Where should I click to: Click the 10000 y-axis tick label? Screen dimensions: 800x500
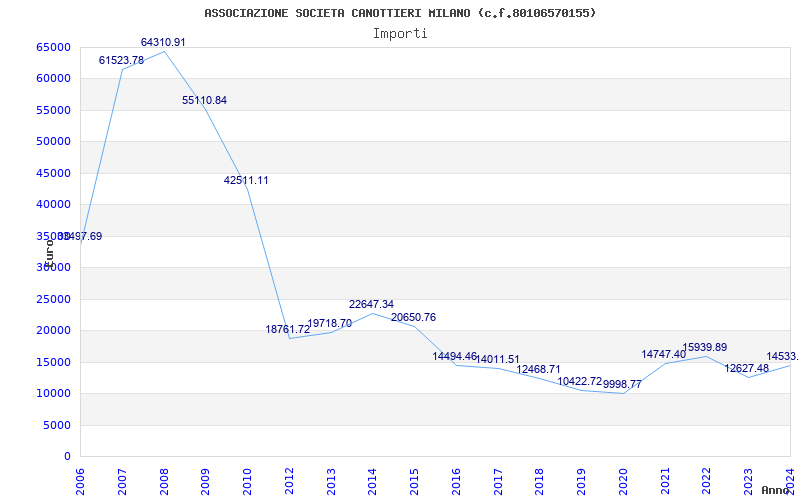click(54, 393)
